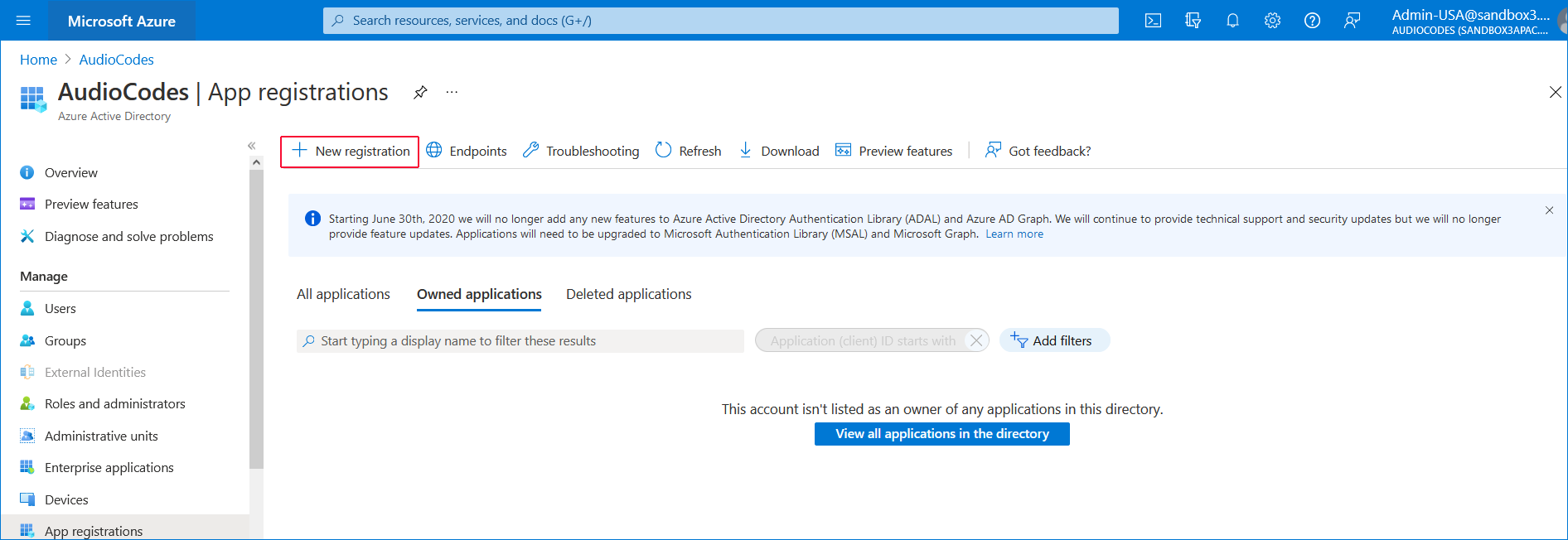The height and width of the screenshot is (540, 1568).
Task: Open Cloud Shell from the top bar
Action: click(1153, 21)
